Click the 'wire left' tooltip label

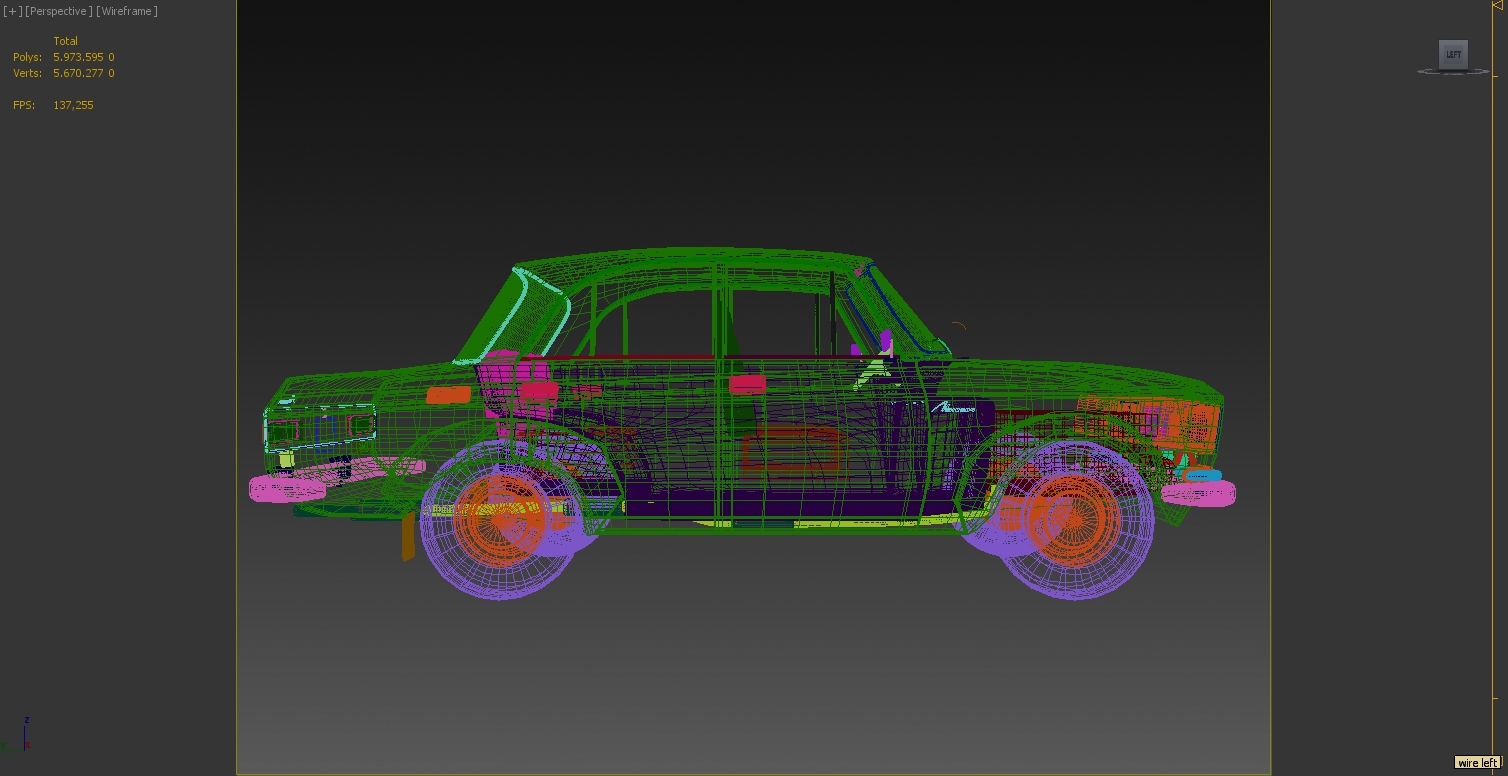click(x=1479, y=763)
